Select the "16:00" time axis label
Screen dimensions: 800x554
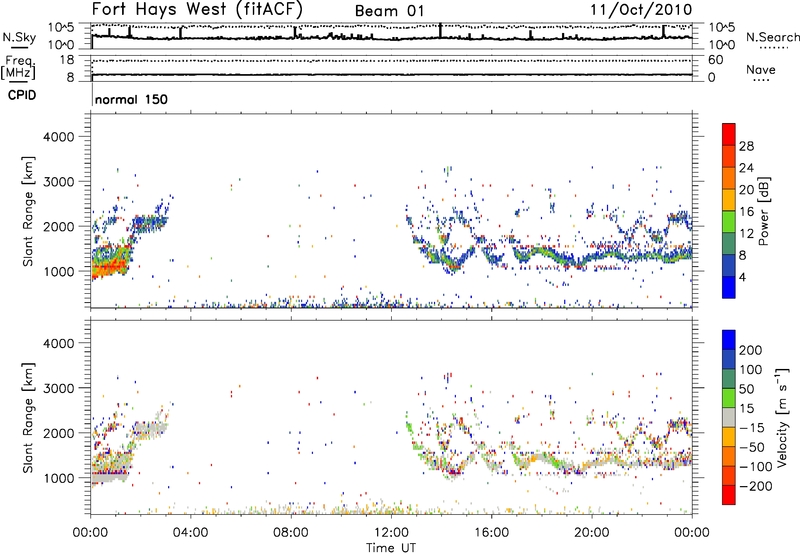point(491,533)
